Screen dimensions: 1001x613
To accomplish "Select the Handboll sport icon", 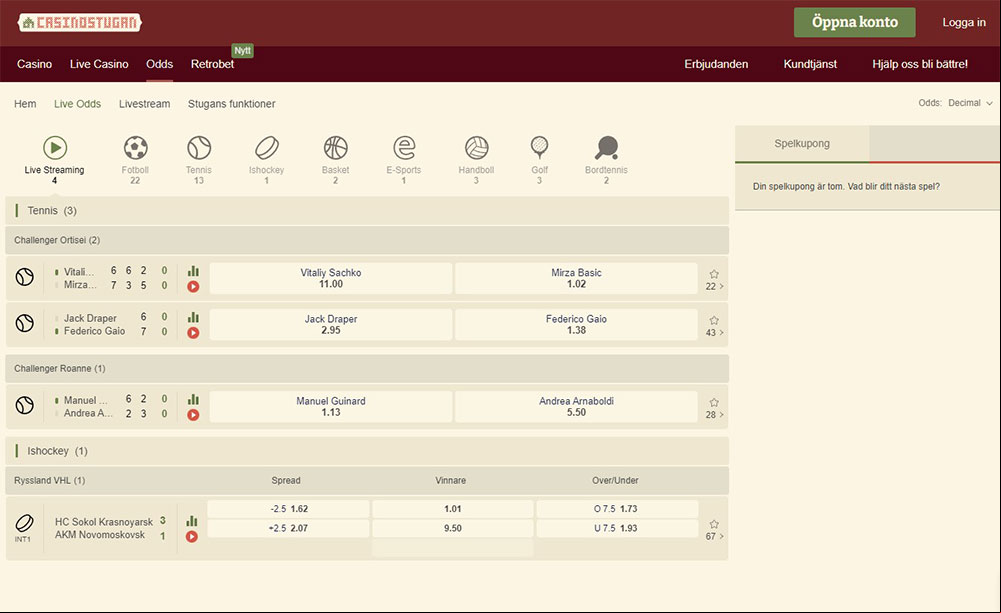I will click(x=476, y=160).
